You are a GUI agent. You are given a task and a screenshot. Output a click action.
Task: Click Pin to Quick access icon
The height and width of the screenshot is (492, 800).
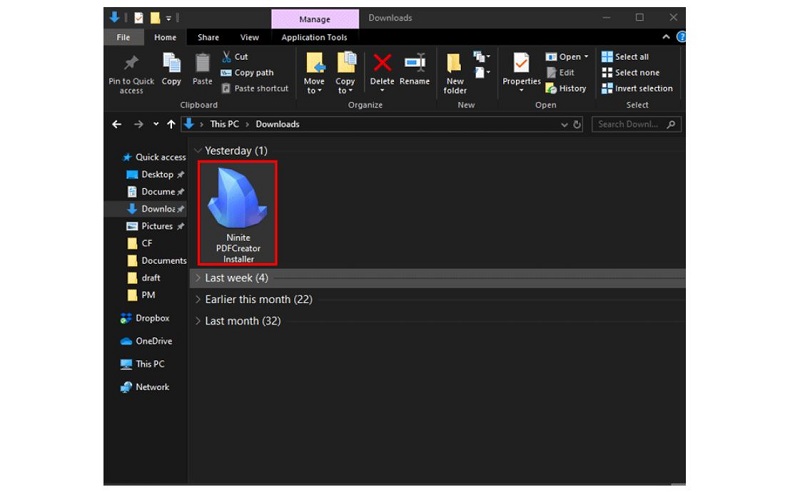tap(131, 63)
